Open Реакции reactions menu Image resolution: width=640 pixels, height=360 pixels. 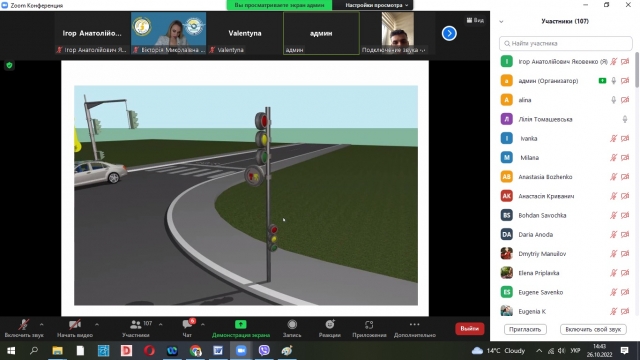330,329
